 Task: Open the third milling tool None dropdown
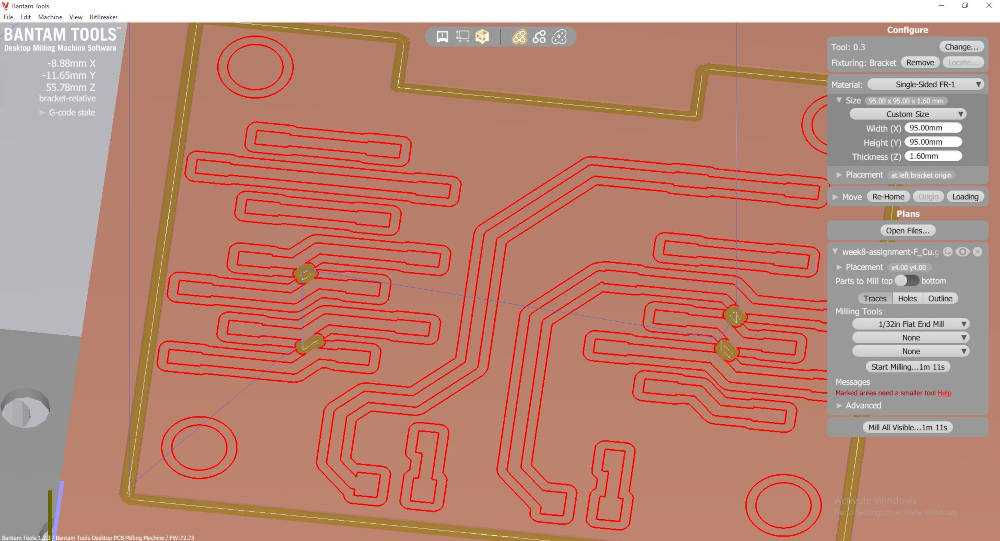[x=911, y=351]
